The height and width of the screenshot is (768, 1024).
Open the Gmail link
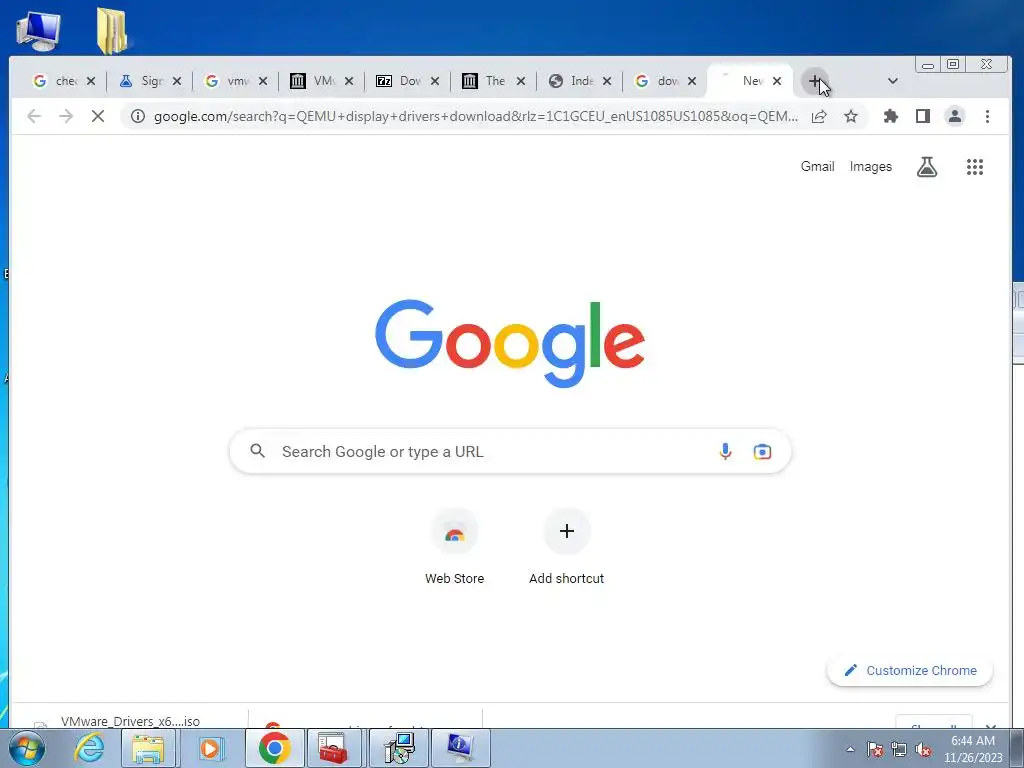pos(817,167)
